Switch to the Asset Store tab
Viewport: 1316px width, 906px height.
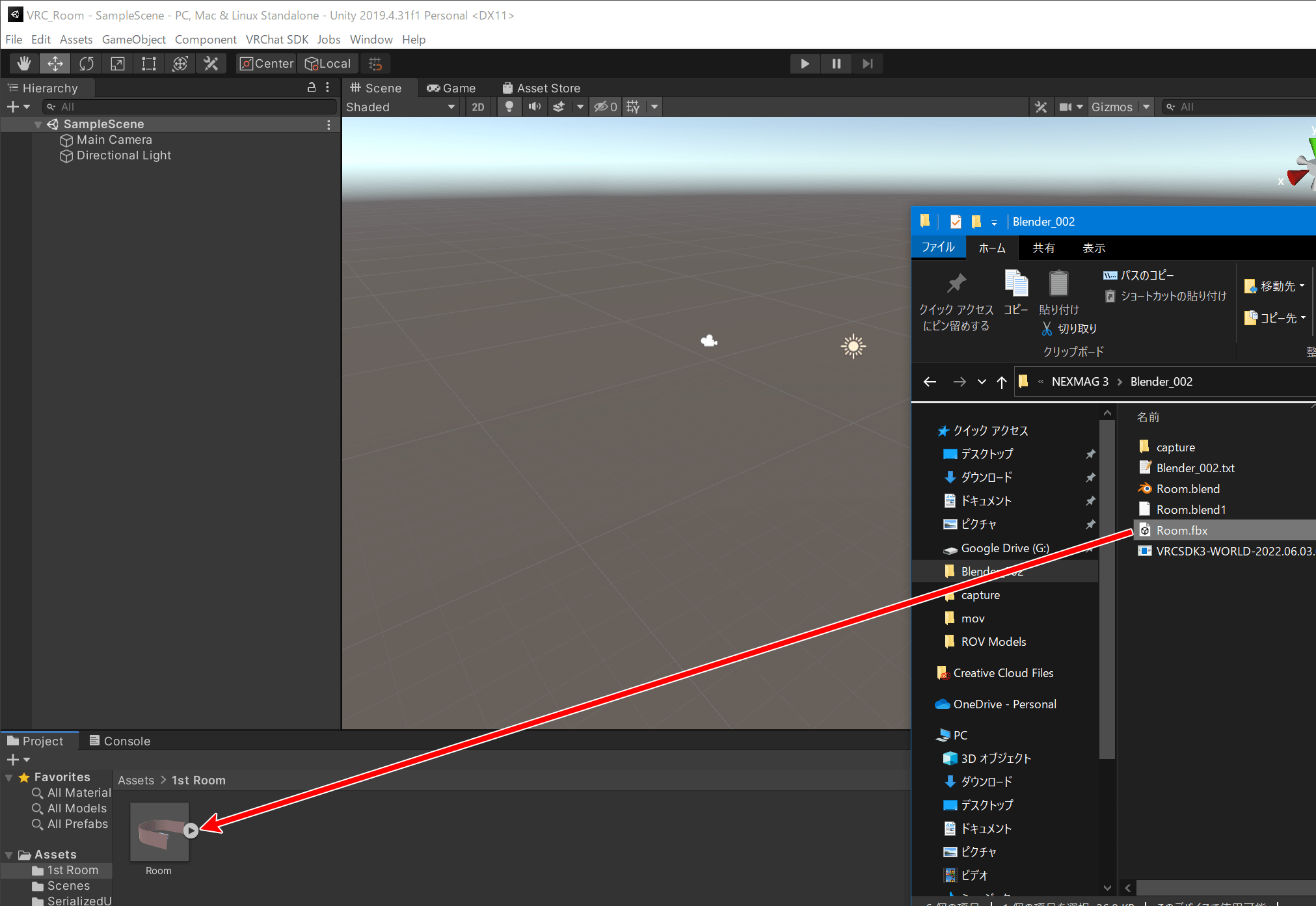(x=541, y=88)
